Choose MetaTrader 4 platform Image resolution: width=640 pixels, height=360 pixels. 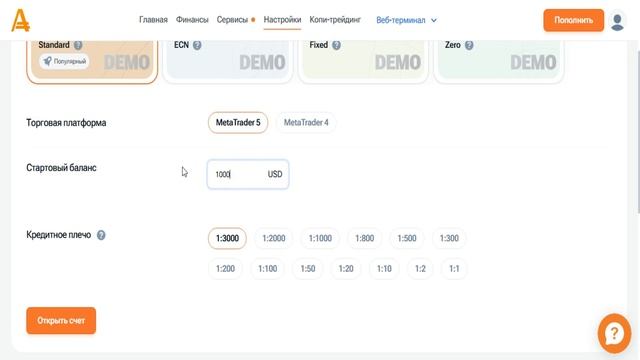pos(306,122)
